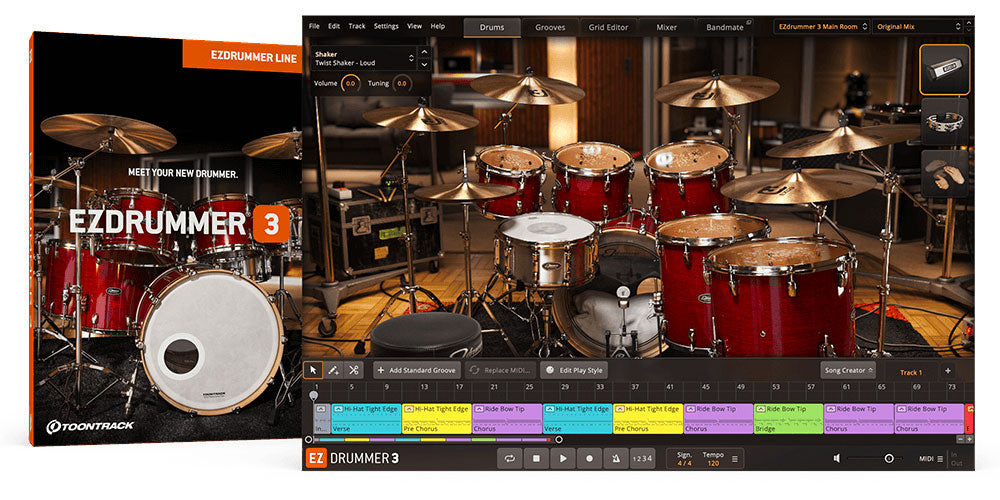Image resolution: width=1000 pixels, height=500 pixels.
Task: Select the Chorus block following the Bridge
Action: point(858,418)
